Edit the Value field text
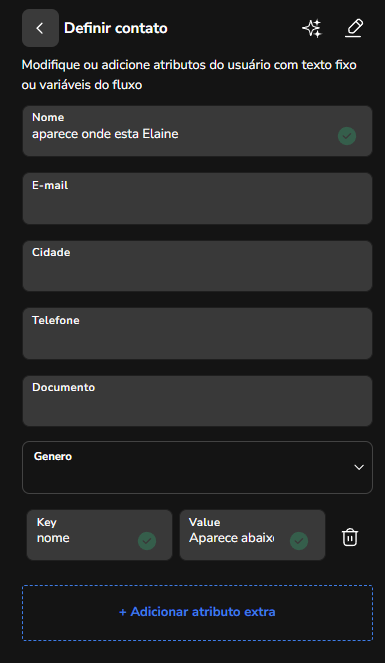The height and width of the screenshot is (663, 385). tap(252, 535)
